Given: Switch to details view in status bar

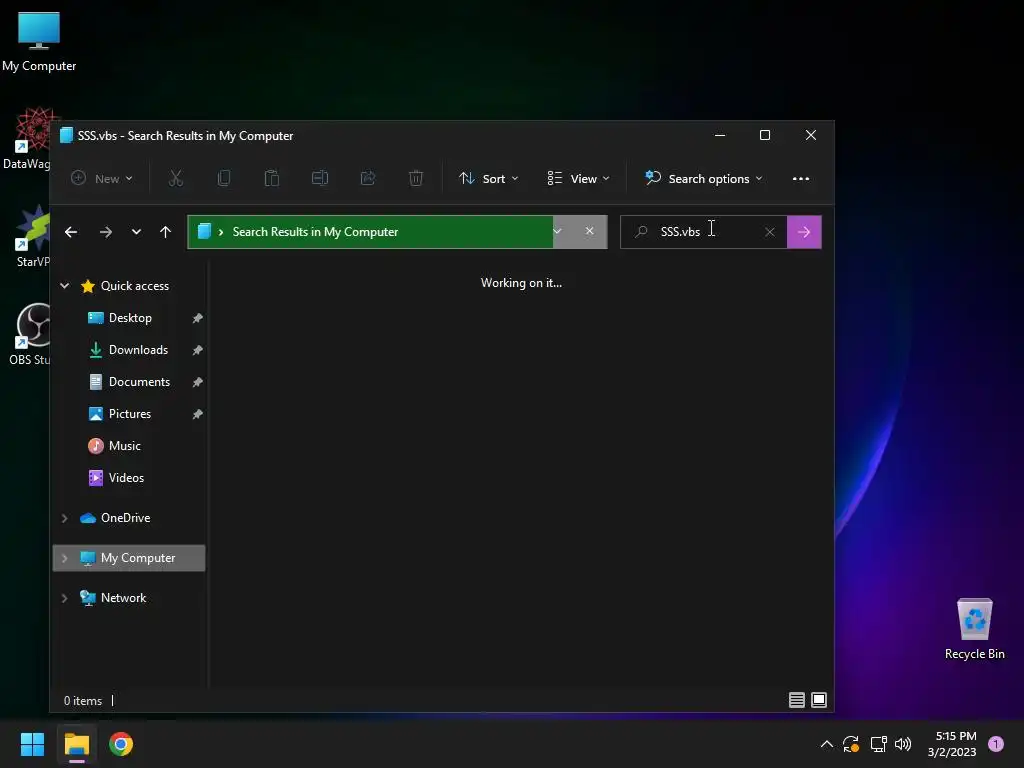Looking at the screenshot, I should coord(797,700).
